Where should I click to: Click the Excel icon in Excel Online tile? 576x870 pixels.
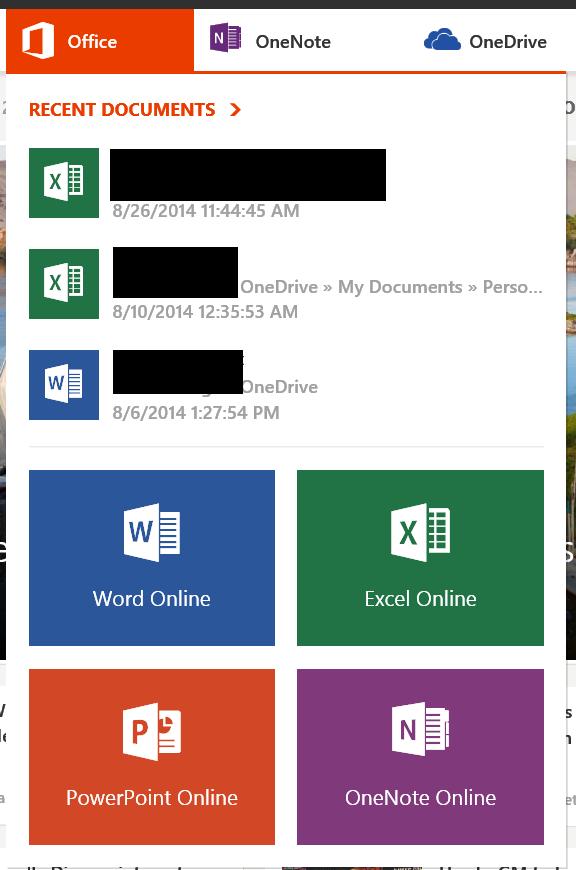pyautogui.click(x=421, y=532)
